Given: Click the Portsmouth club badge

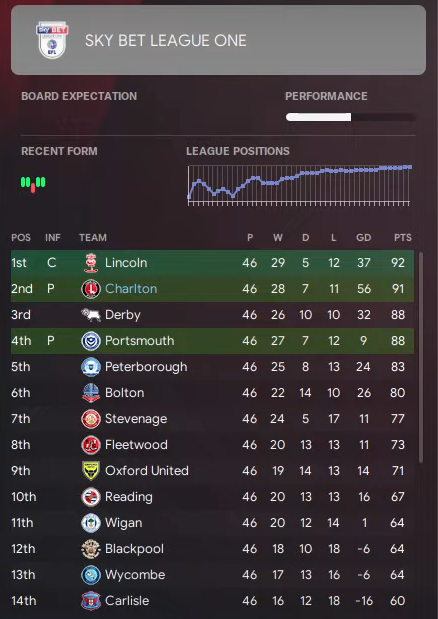Looking at the screenshot, I should pyautogui.click(x=91, y=341).
